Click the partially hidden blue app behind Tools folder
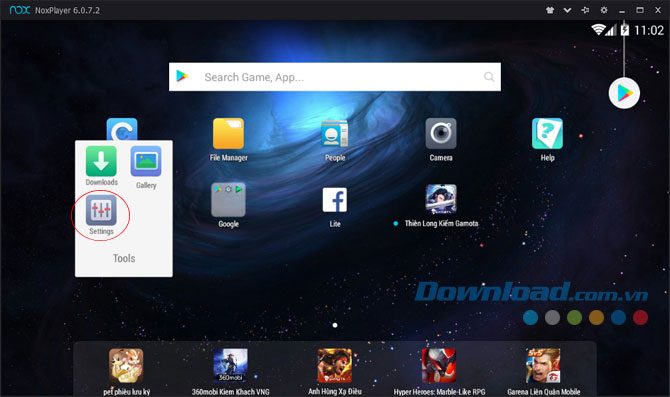This screenshot has width=670, height=397. (x=122, y=129)
